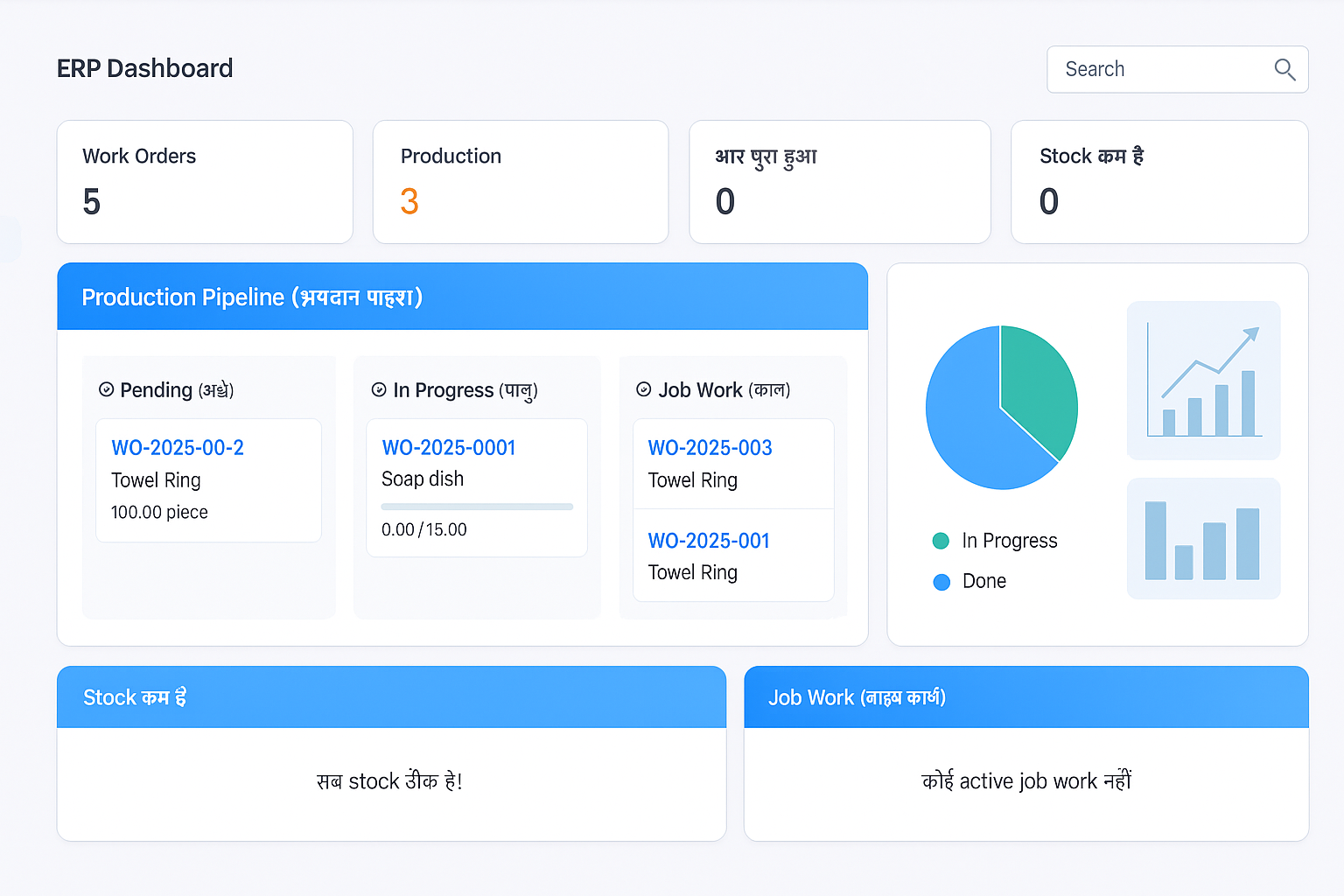Select the Pending status icon

(x=107, y=389)
